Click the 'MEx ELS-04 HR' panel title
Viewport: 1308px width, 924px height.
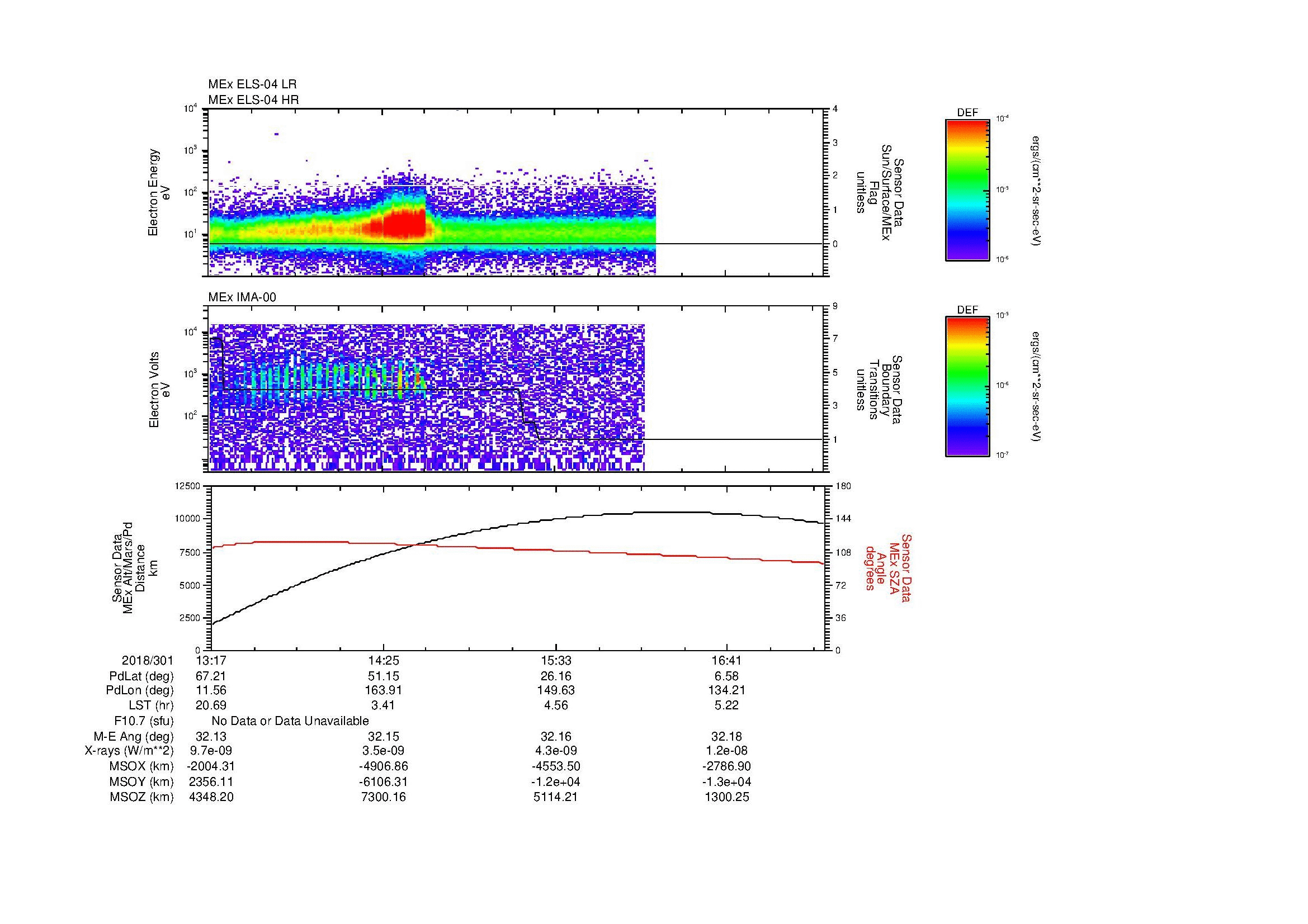click(x=253, y=99)
